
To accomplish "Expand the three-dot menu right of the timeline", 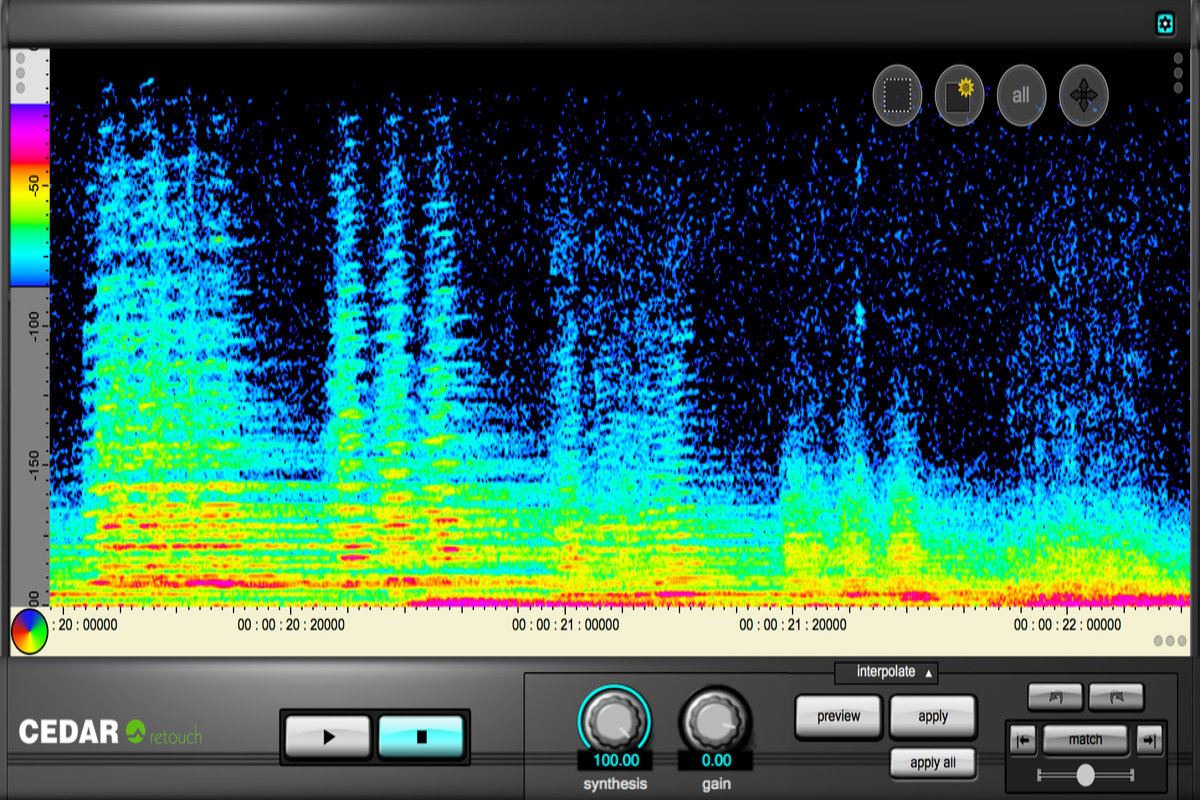I will coord(1169,641).
